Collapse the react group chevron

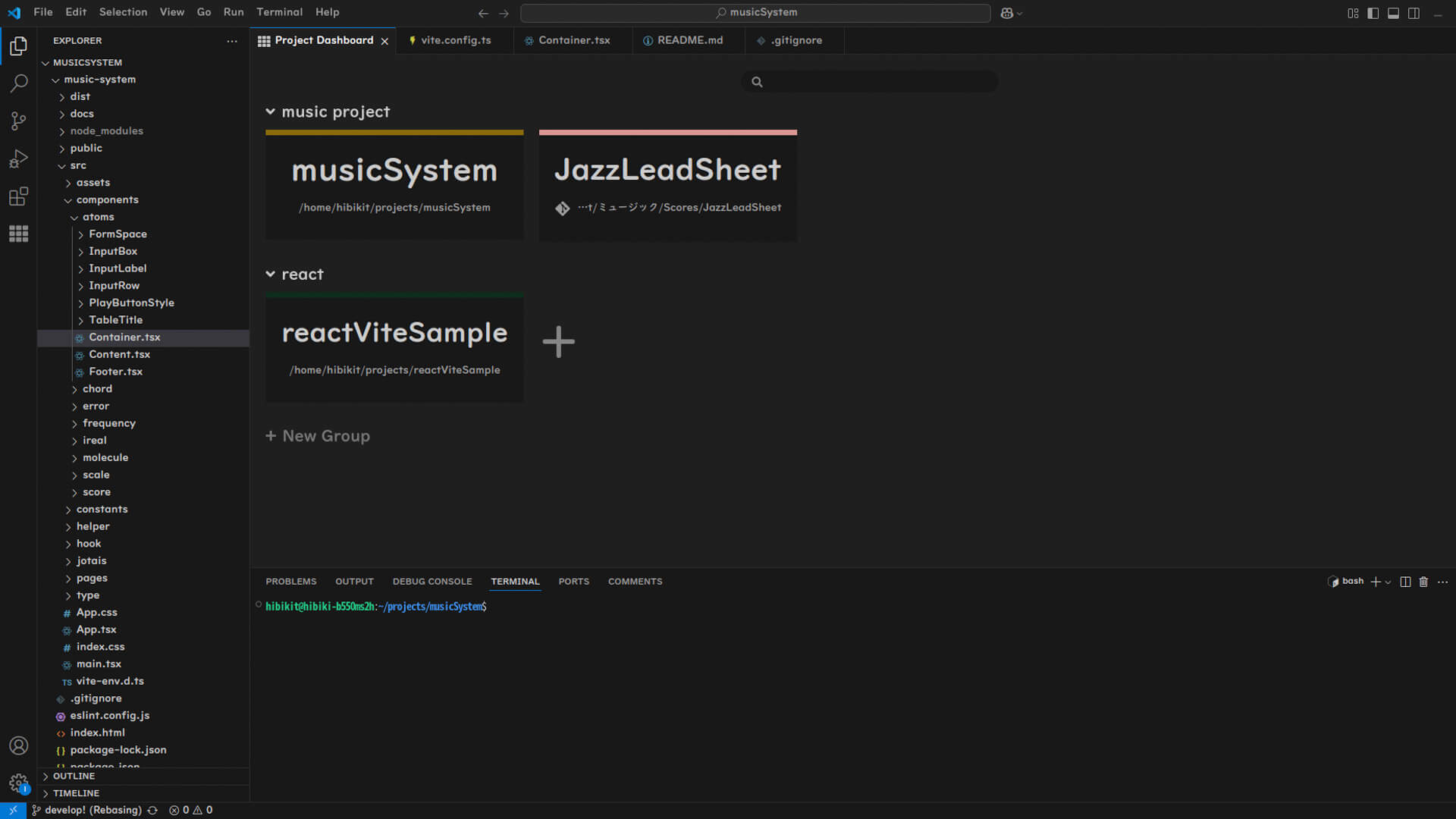[x=271, y=274]
